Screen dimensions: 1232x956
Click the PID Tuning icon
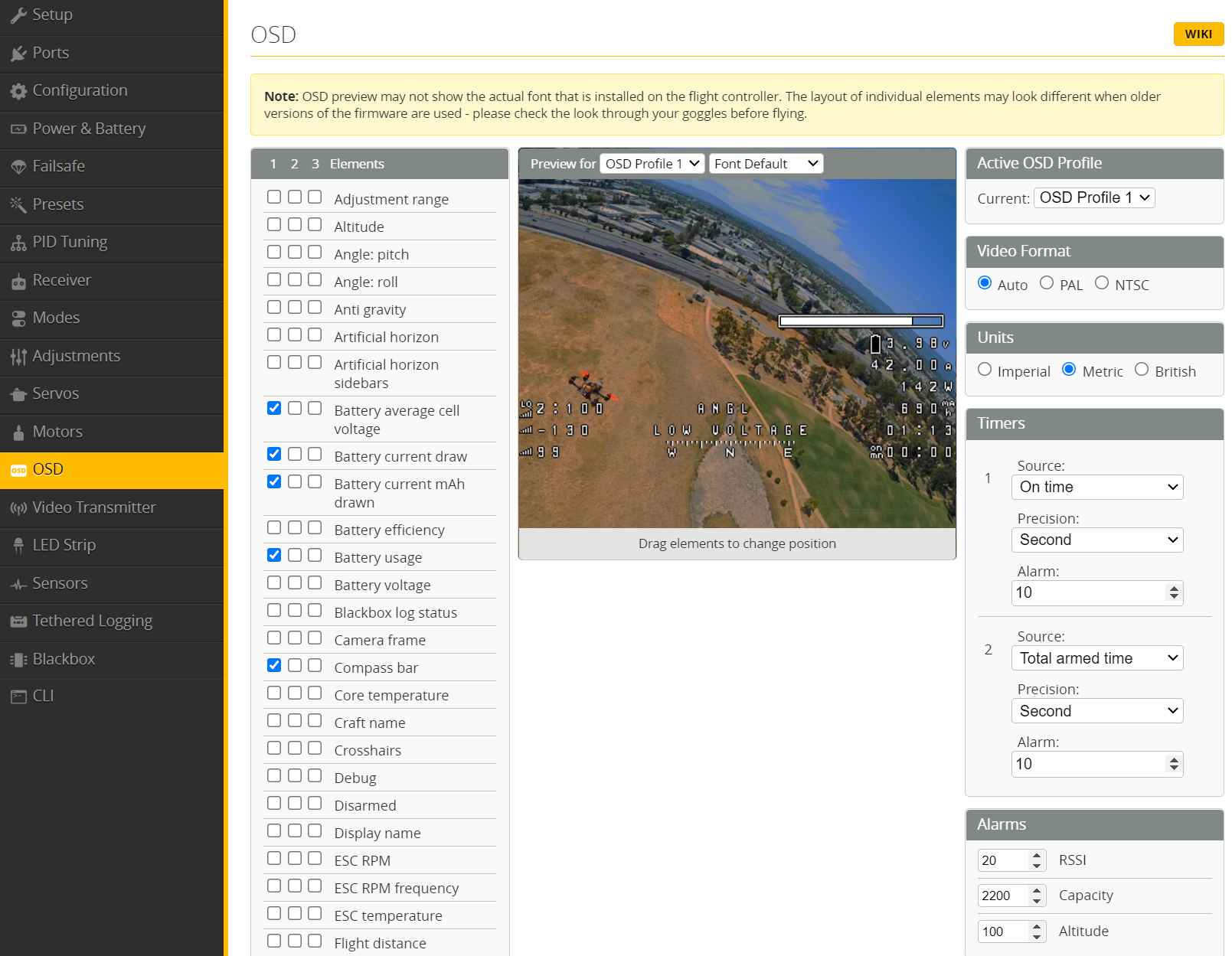[x=18, y=243]
